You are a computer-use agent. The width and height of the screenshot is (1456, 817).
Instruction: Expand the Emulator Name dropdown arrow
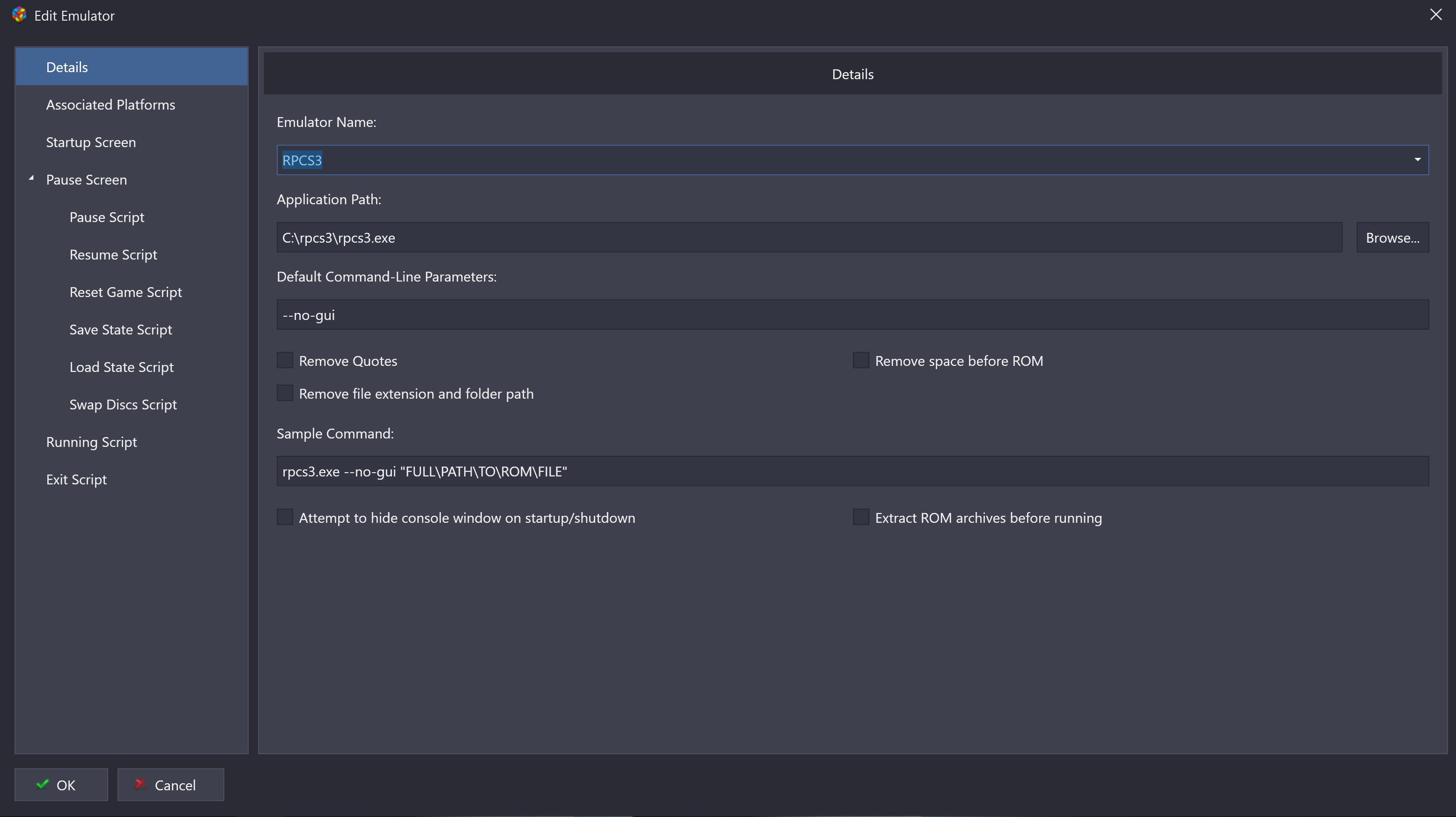tap(1418, 160)
